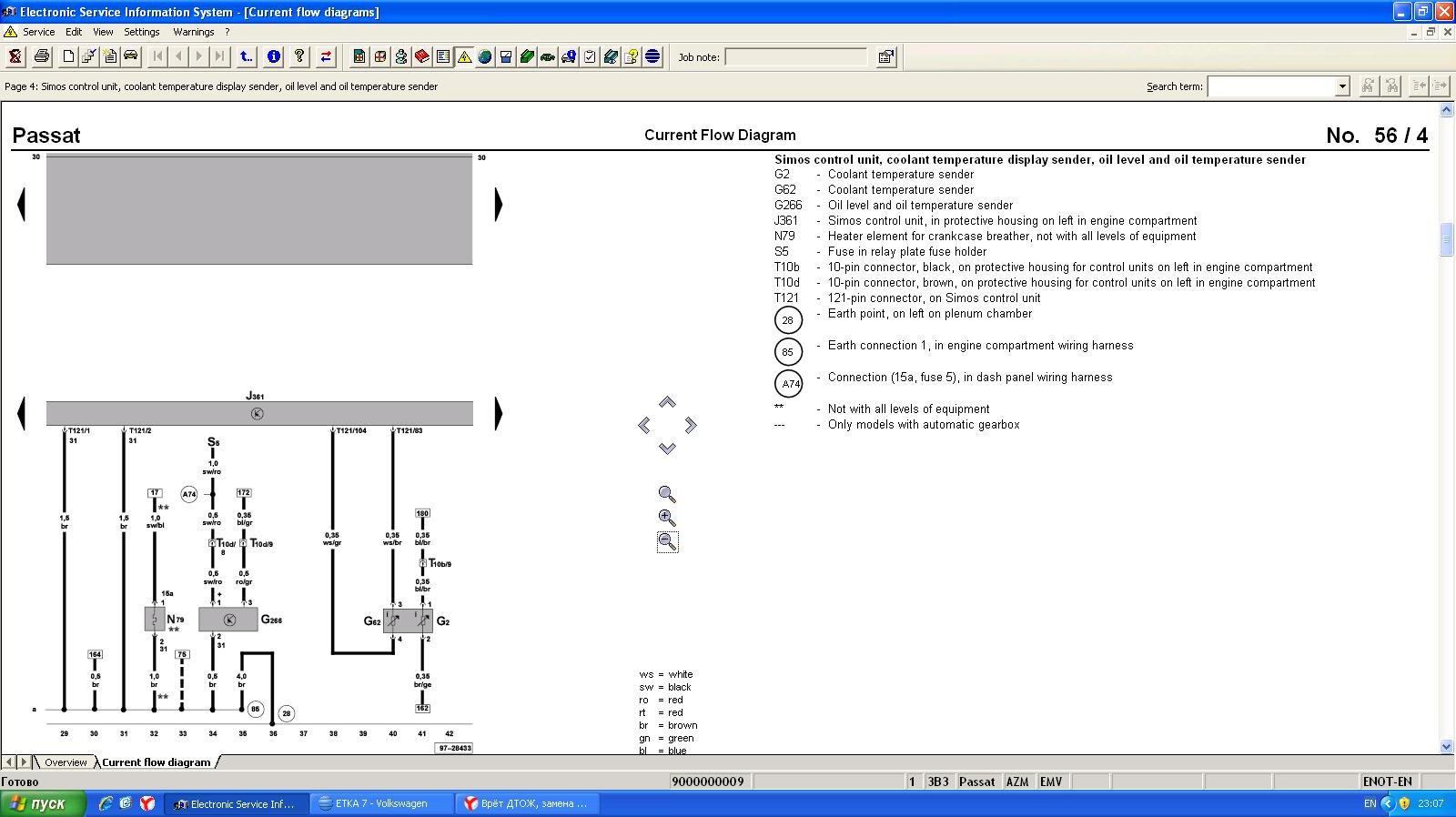Click the yellow question mark help icon

299,56
